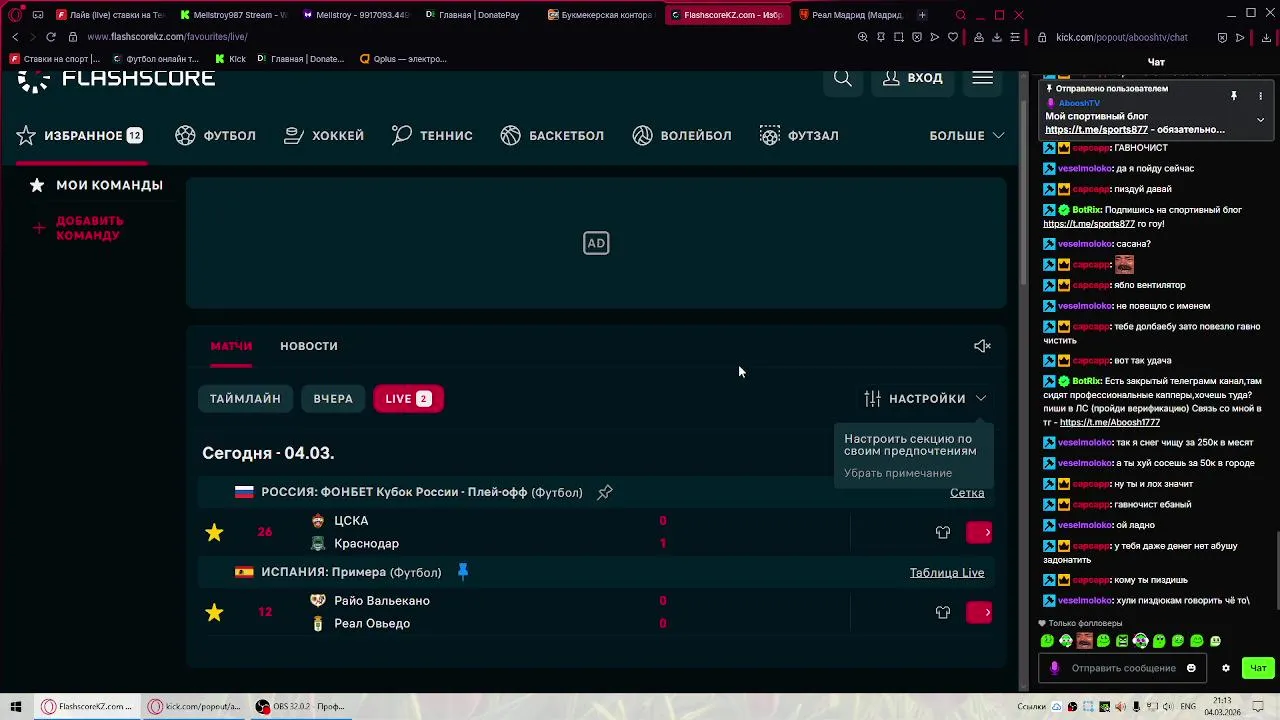Open Flashscore search magnifier
1280x720 pixels.
843,78
